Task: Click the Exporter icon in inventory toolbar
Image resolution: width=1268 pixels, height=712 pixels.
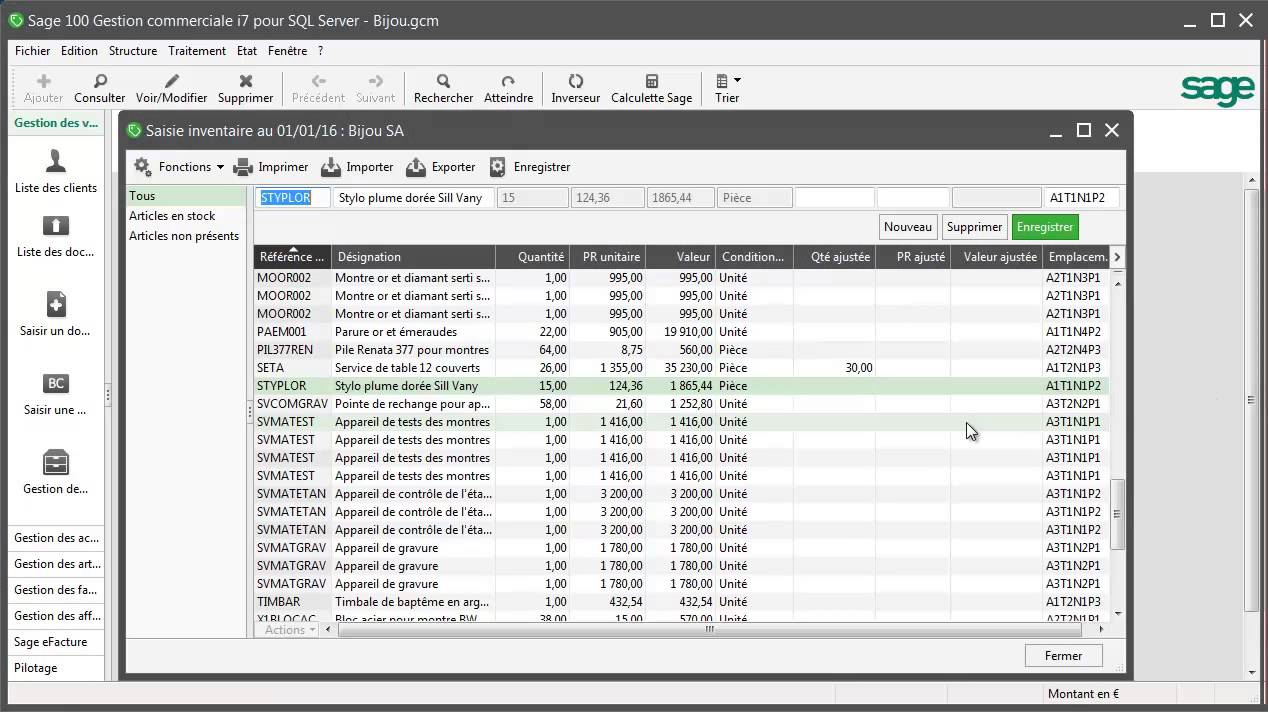Action: [x=416, y=167]
